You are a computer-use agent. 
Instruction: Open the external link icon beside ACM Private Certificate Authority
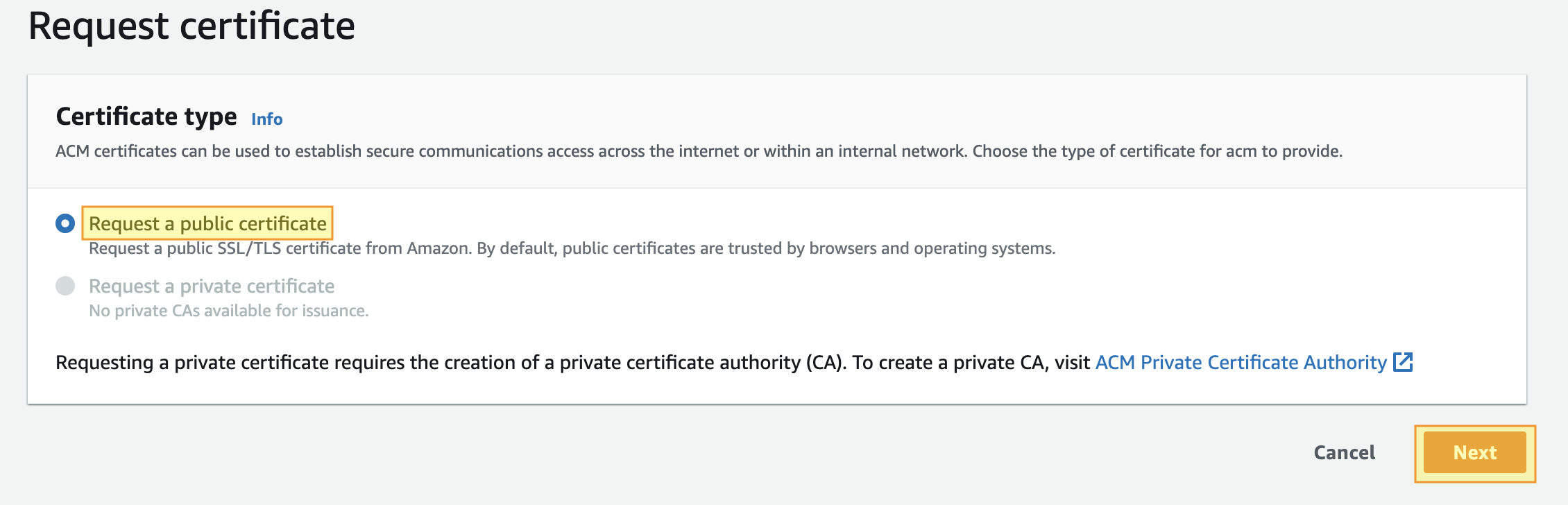tap(1403, 362)
